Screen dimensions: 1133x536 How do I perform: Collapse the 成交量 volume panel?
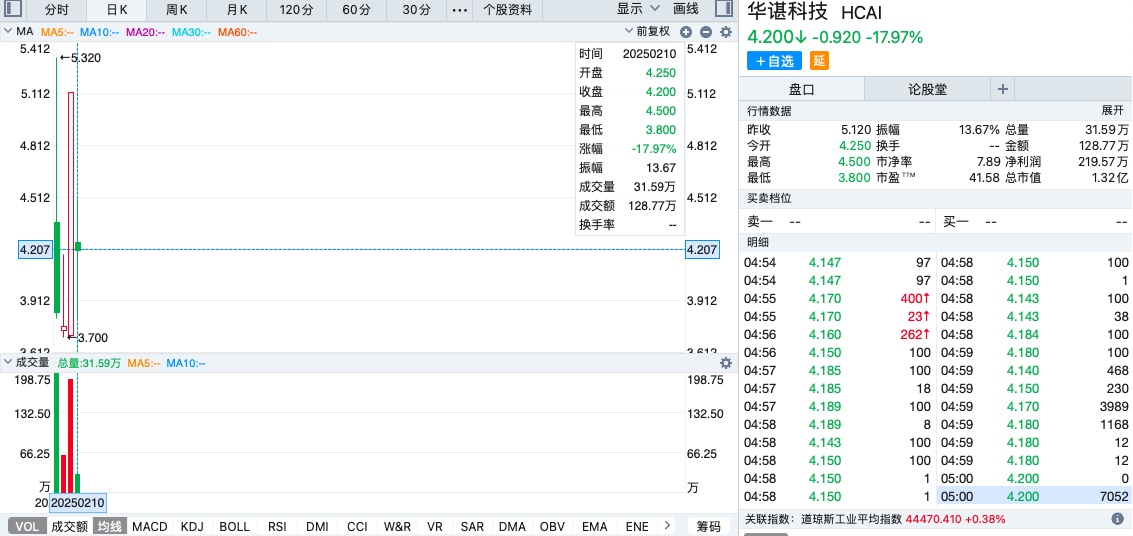(7, 362)
